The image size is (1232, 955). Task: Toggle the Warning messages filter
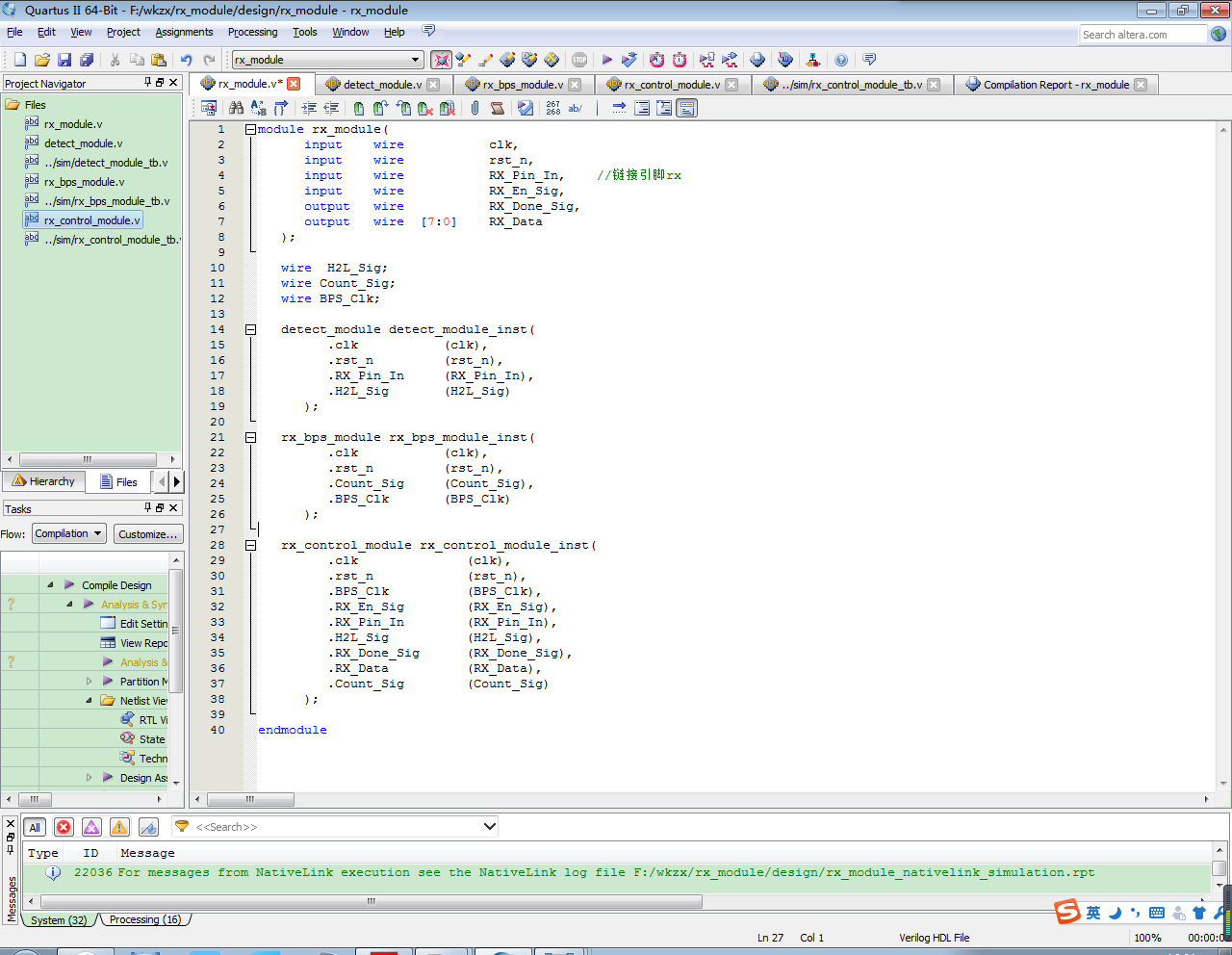click(119, 827)
